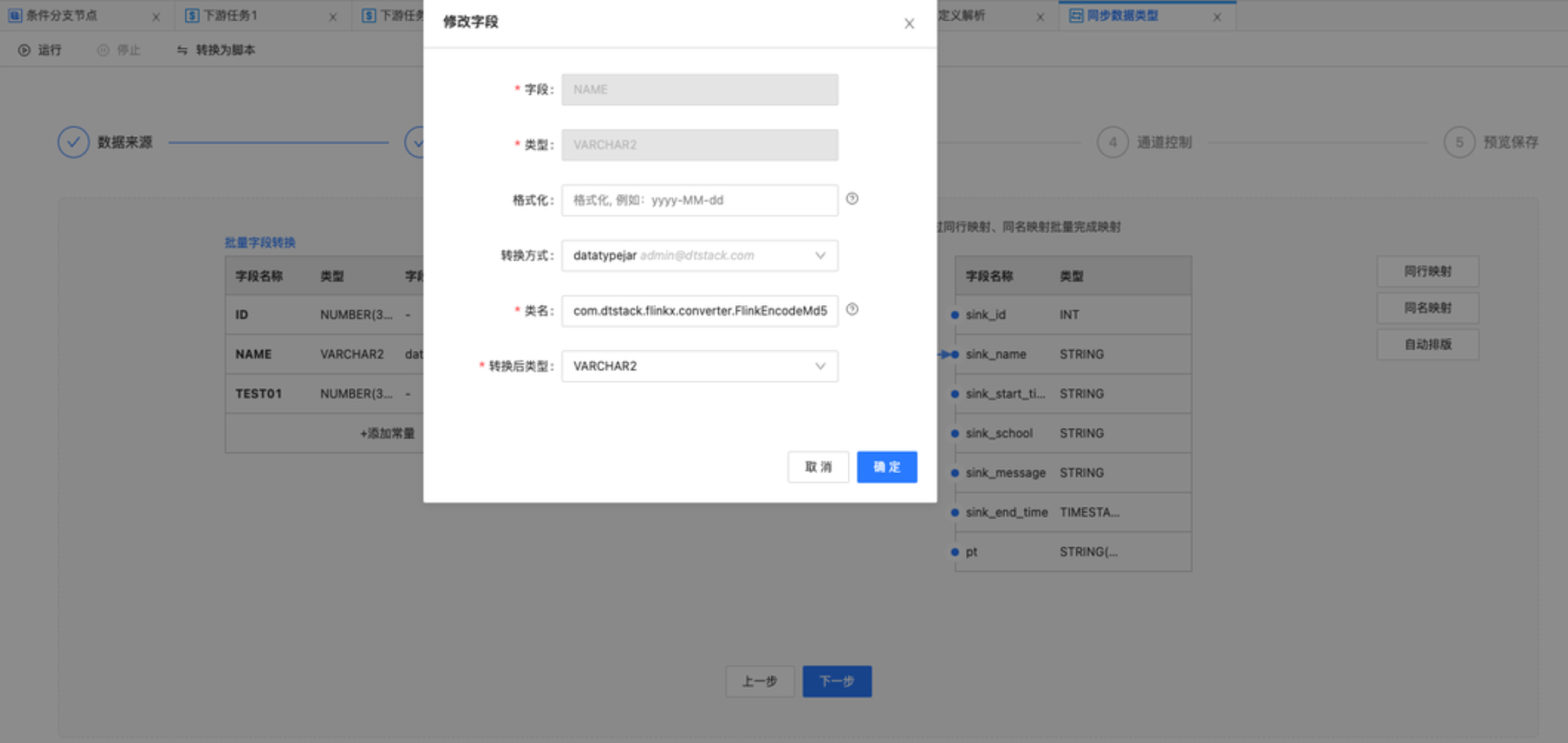Screen dimensions: 1568x743
Task: Click the 运行 run icon in toolbar
Action: click(24, 51)
